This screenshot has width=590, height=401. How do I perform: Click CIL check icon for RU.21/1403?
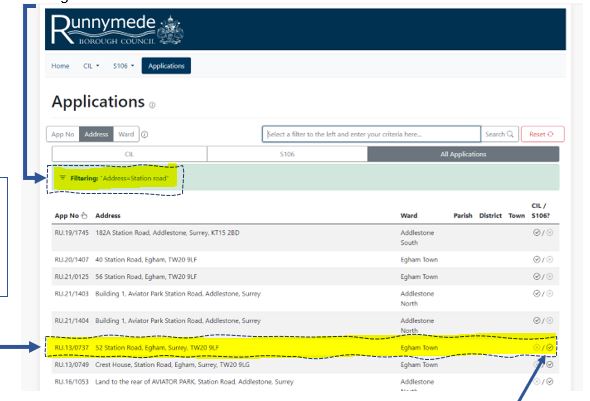tap(537, 293)
